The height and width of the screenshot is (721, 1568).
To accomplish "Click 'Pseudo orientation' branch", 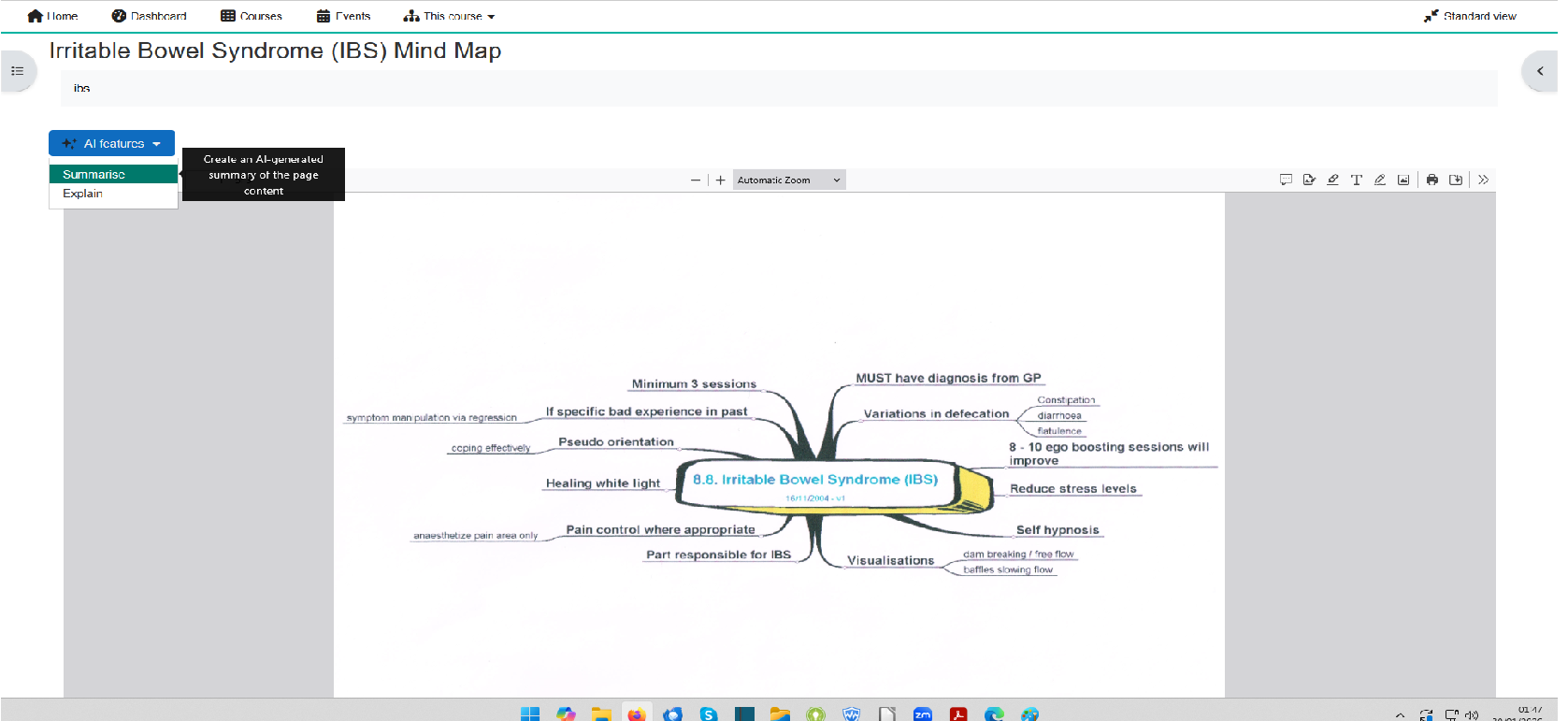I will click(x=616, y=441).
